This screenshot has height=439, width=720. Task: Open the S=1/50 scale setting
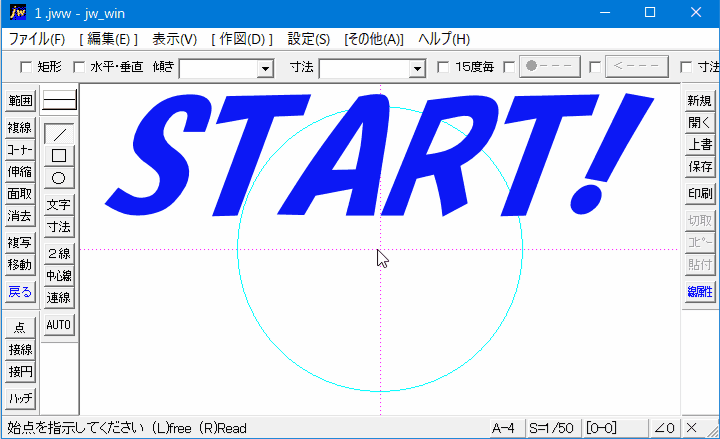pyautogui.click(x=553, y=428)
